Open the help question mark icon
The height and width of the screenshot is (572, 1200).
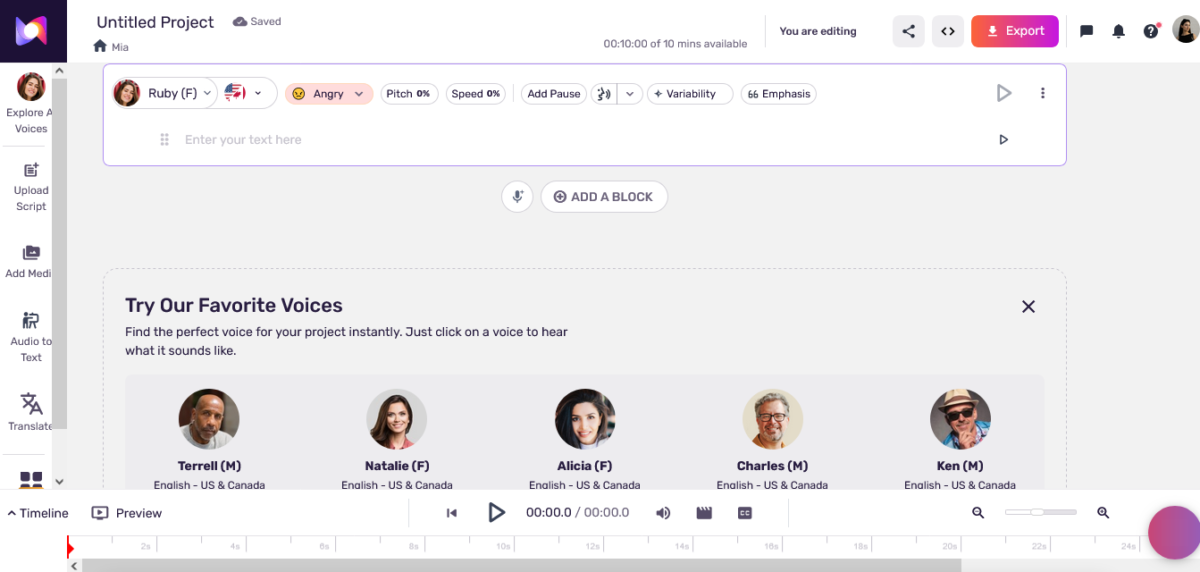1150,31
